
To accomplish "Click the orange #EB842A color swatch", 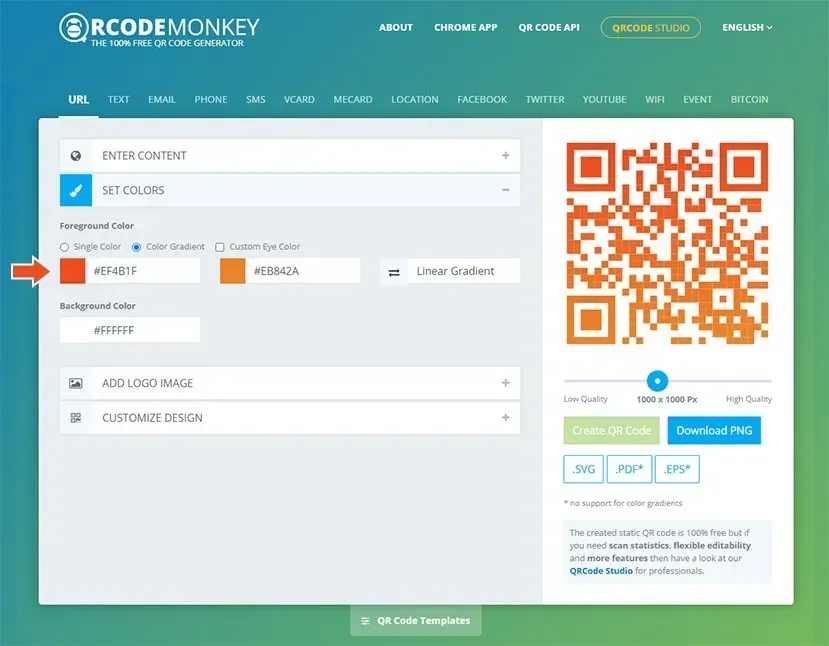I will [x=233, y=271].
